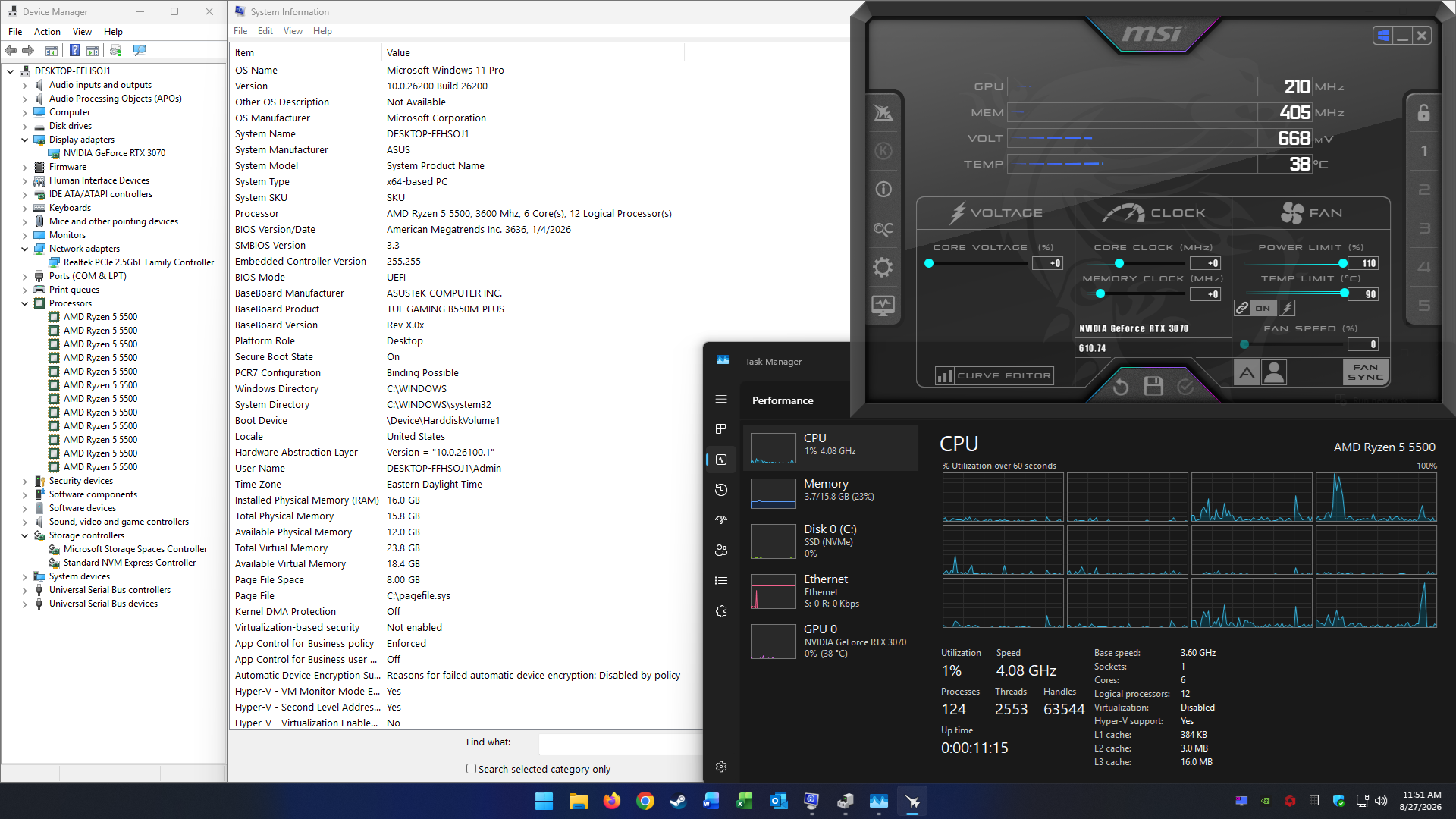Open Task Manager App history icon
This screenshot has height=819, width=1456.
(721, 490)
